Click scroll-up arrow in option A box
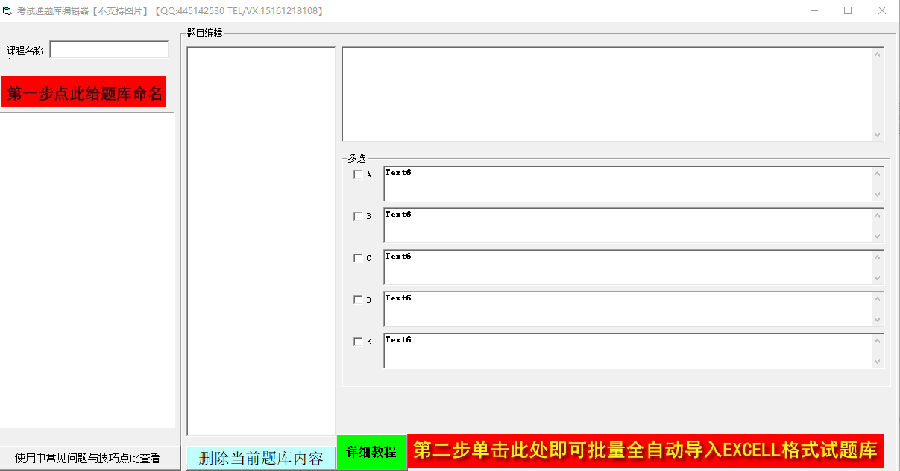 (x=878, y=173)
